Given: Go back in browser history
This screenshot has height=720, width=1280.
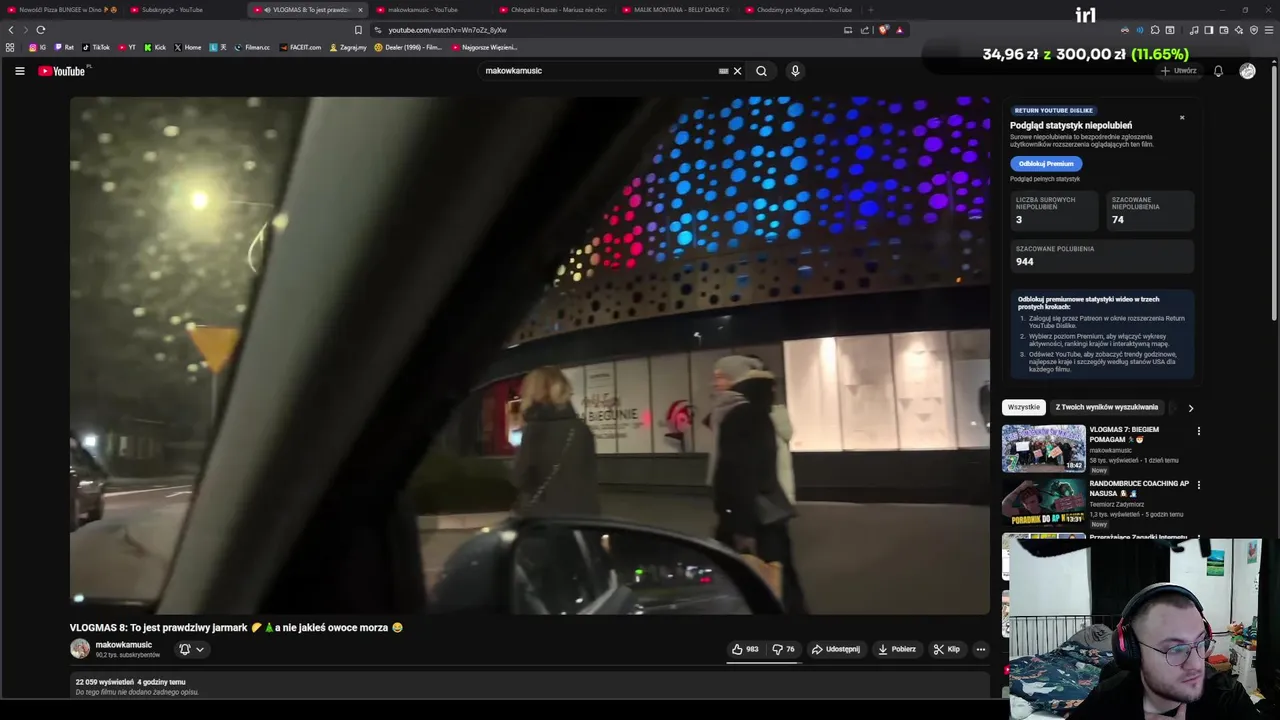Looking at the screenshot, I should tap(11, 30).
